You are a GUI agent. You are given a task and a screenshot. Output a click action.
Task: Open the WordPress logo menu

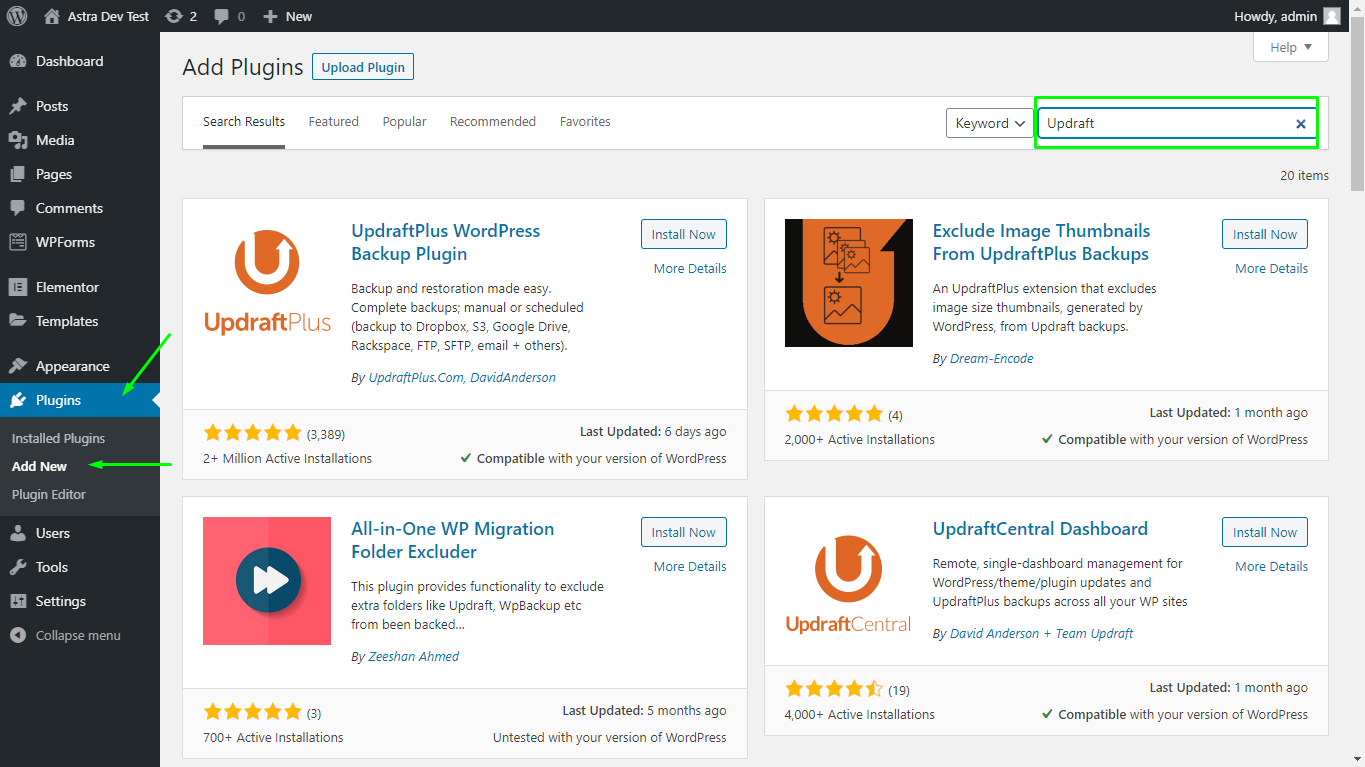16,15
